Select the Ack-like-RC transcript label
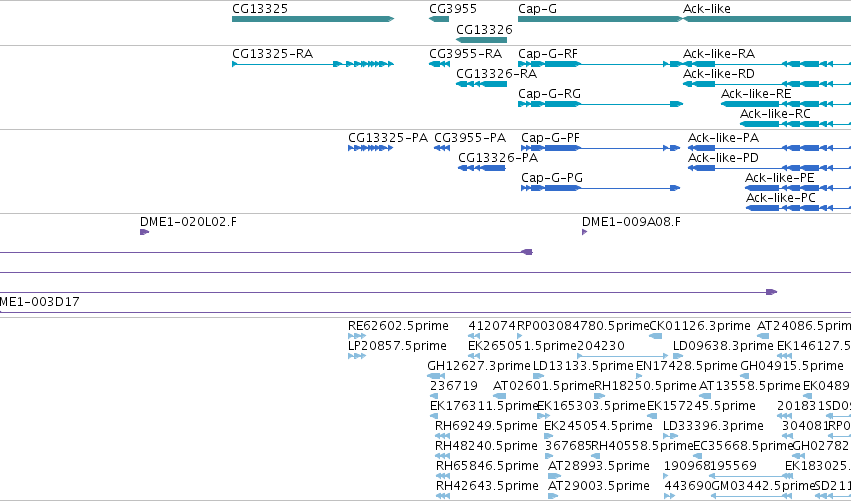The width and height of the screenshot is (851, 501). click(775, 114)
